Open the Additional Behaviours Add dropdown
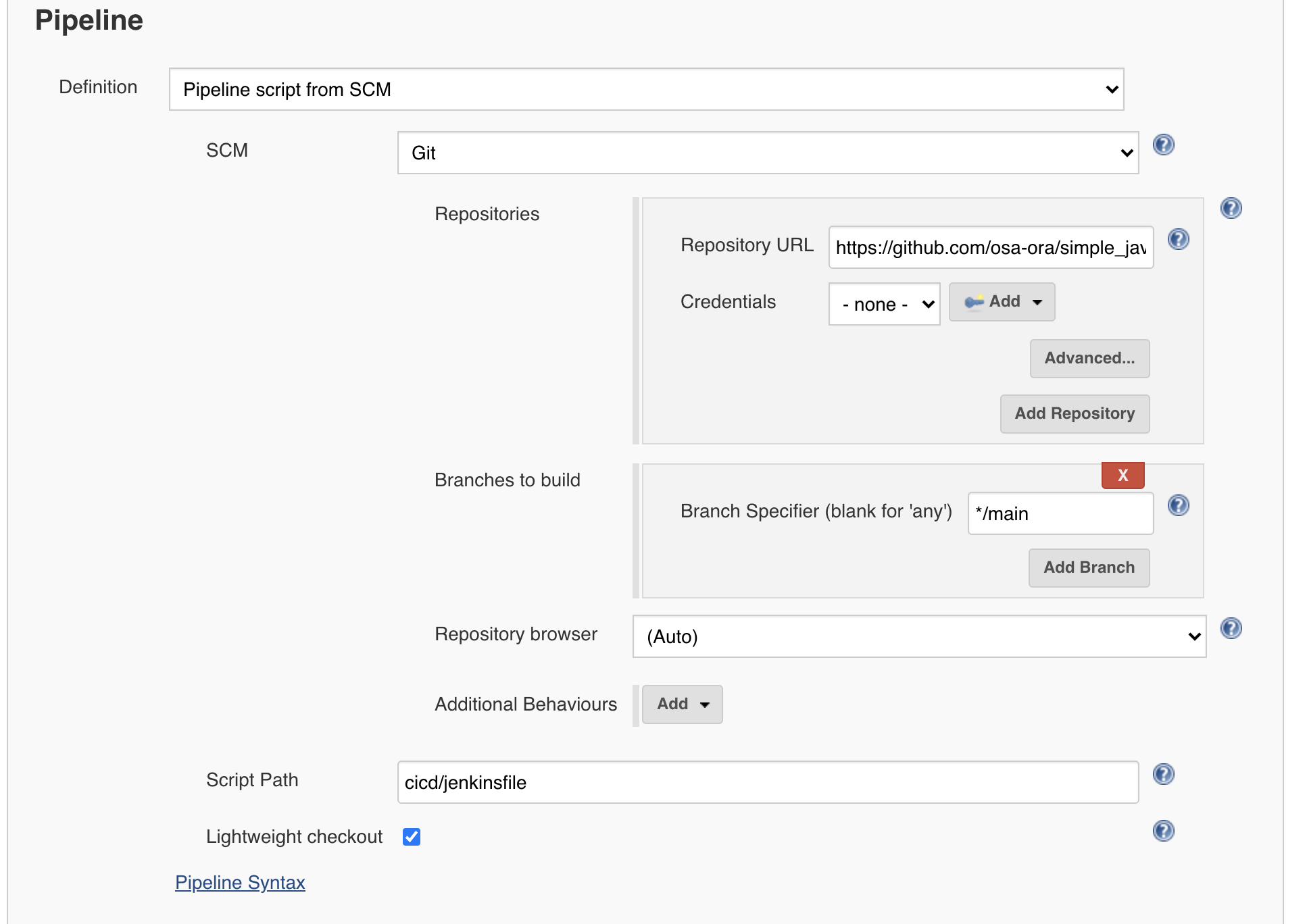This screenshot has width=1307, height=924. (682, 704)
